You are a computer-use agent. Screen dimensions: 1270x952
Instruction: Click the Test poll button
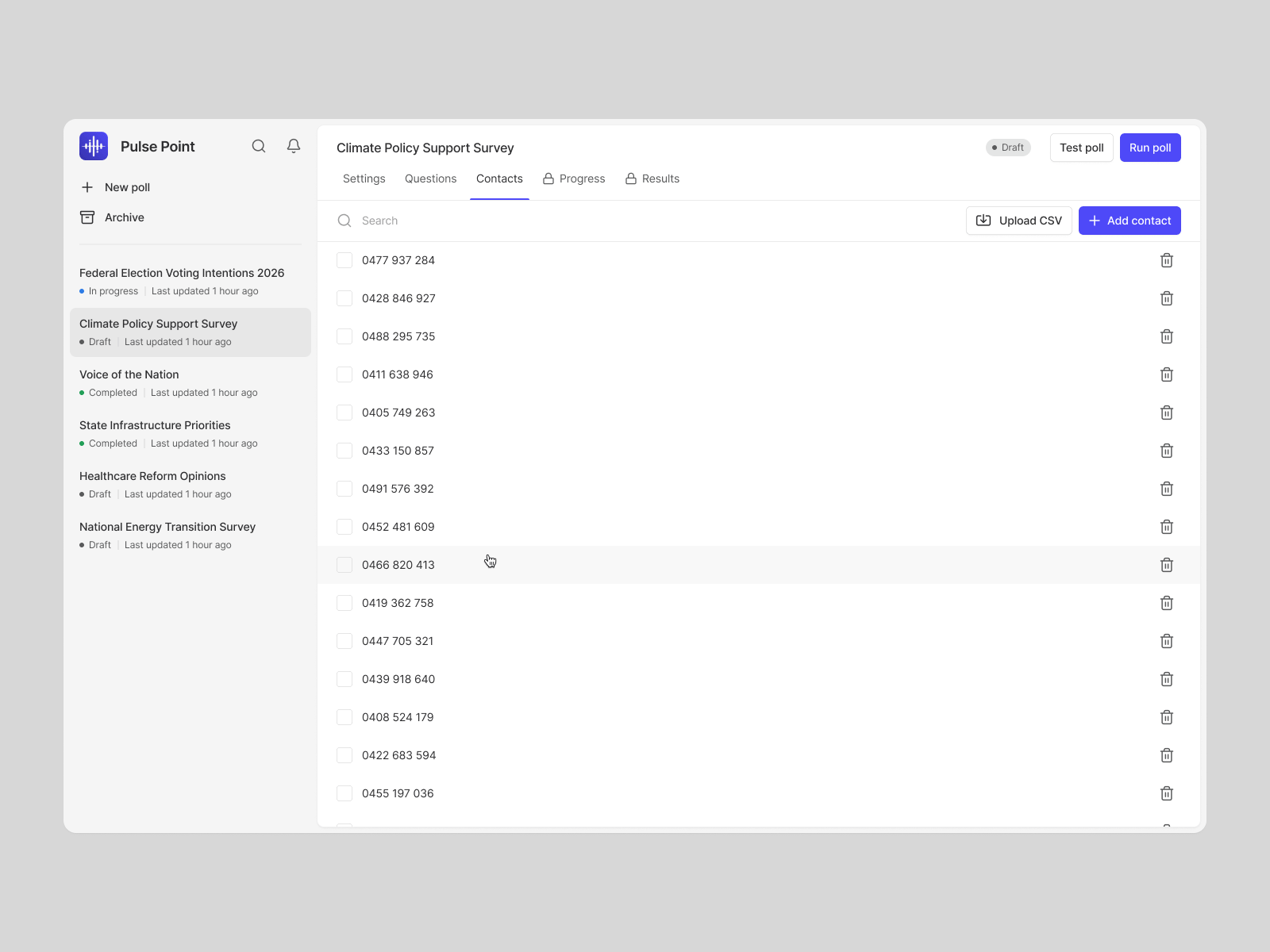click(x=1082, y=148)
